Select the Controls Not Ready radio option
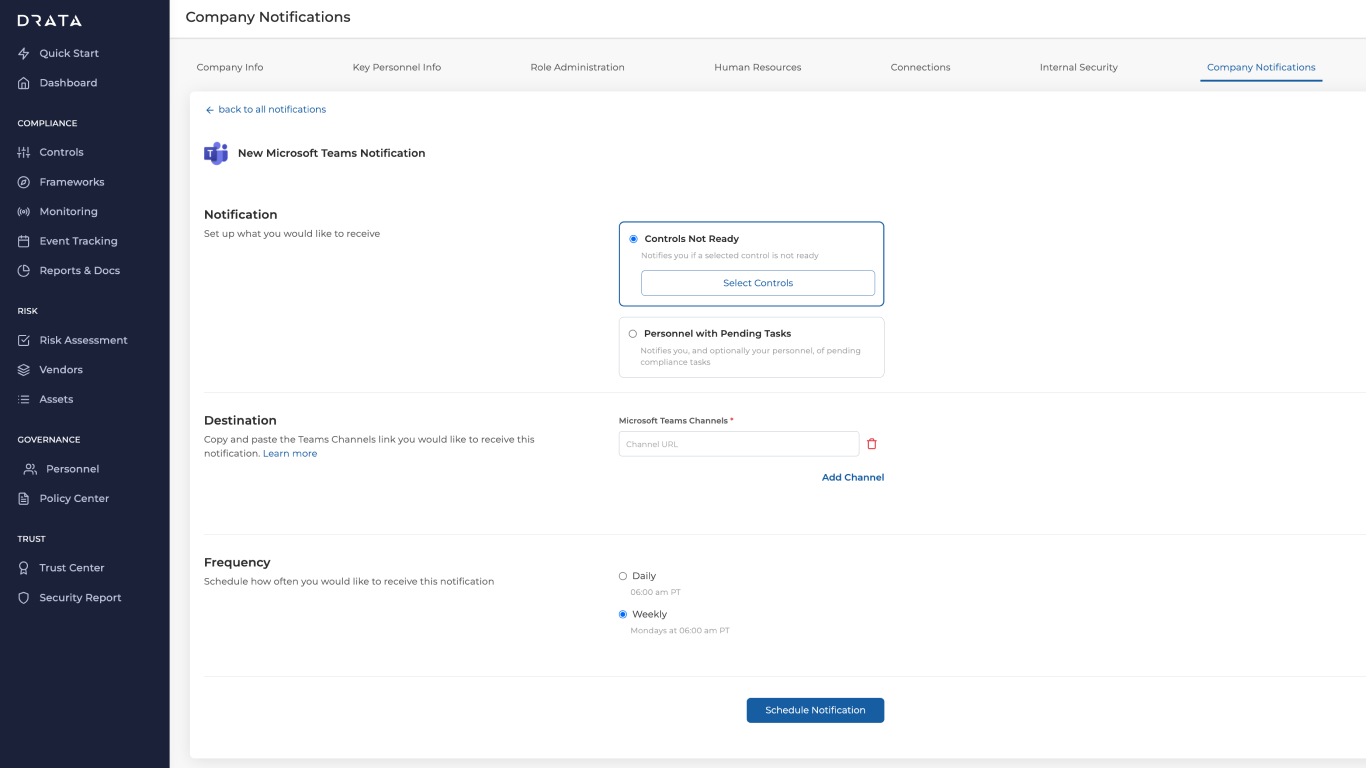1366x768 pixels. coord(633,239)
